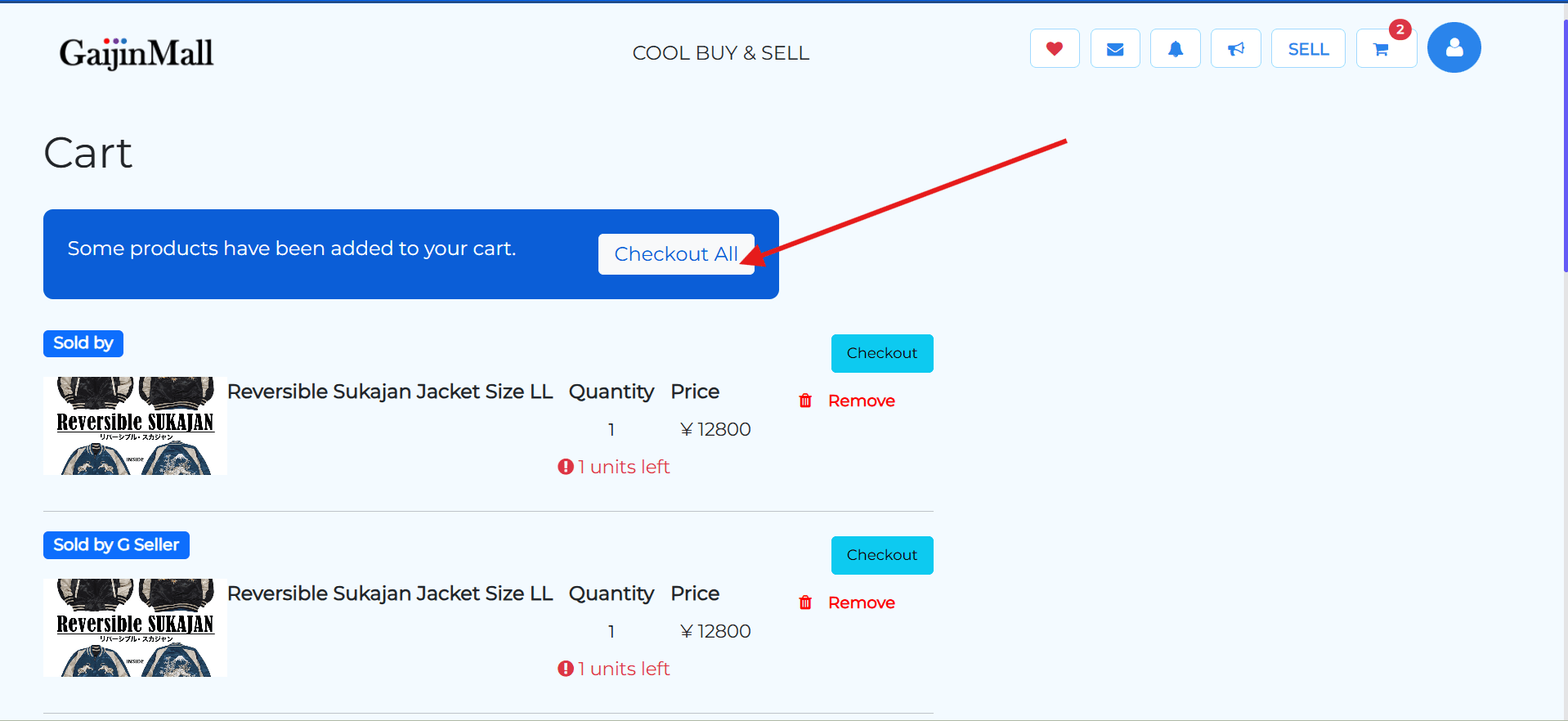The image size is (1568, 721).
Task: Click the alert icon next to second units left
Action: click(x=565, y=668)
